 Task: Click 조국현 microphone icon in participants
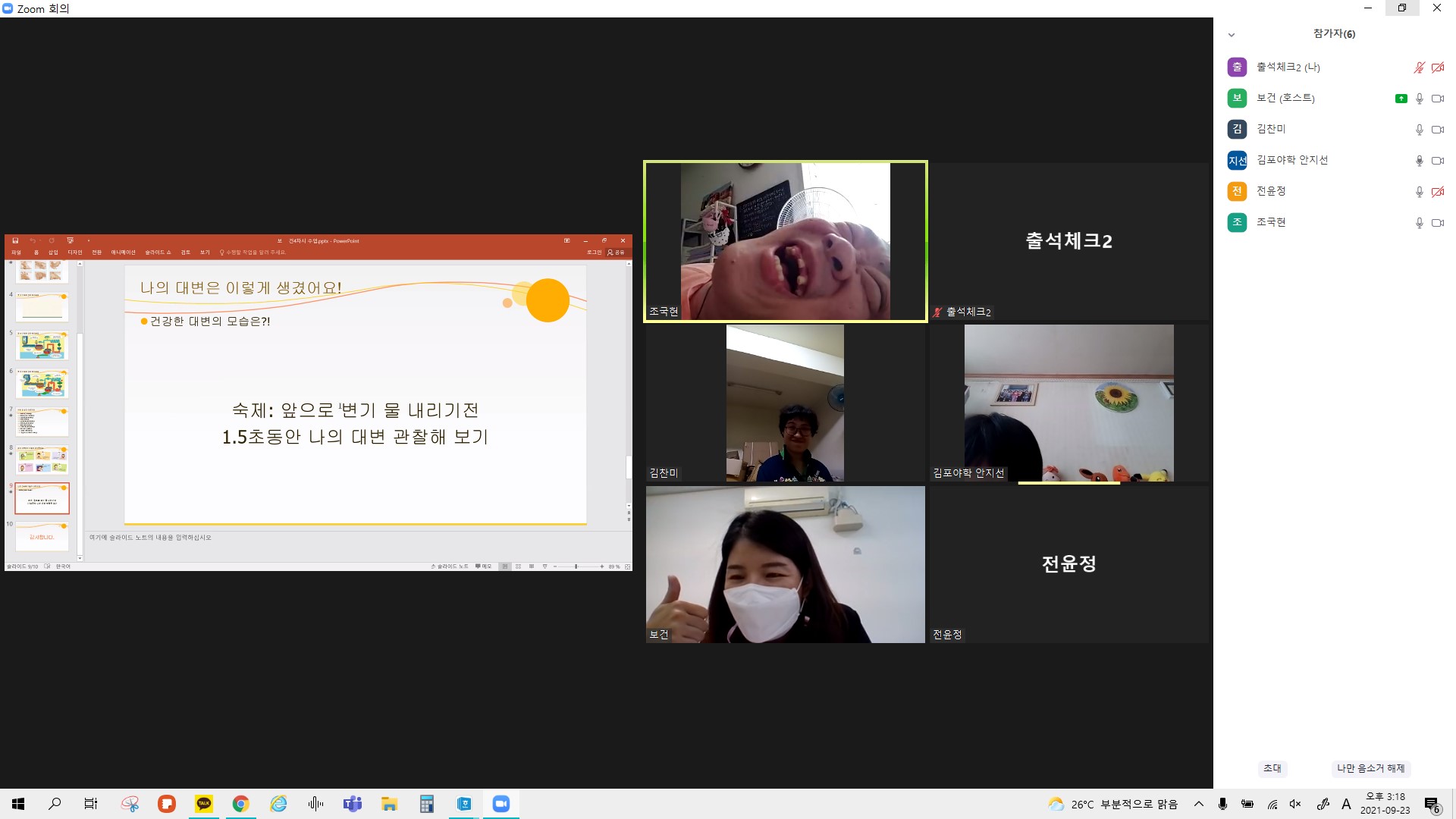pos(1419,223)
